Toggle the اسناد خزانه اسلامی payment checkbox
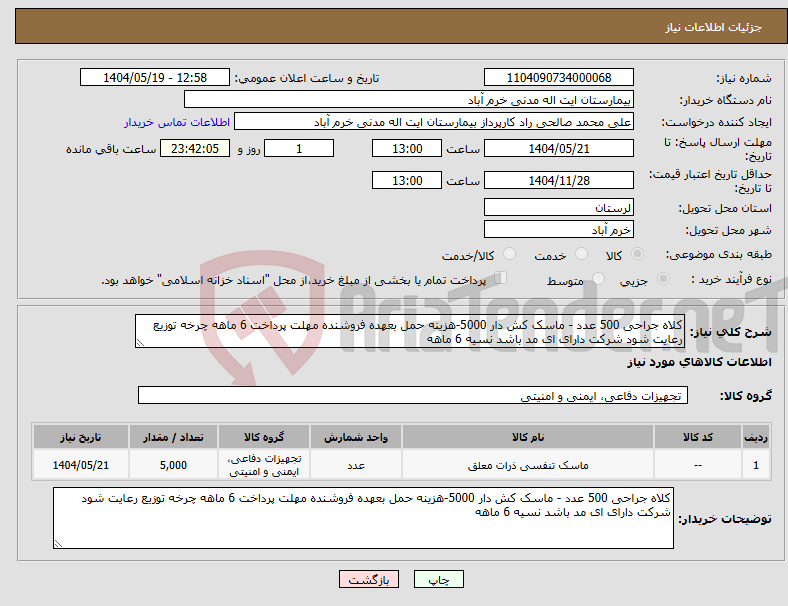This screenshot has height=606, width=788. click(500, 278)
